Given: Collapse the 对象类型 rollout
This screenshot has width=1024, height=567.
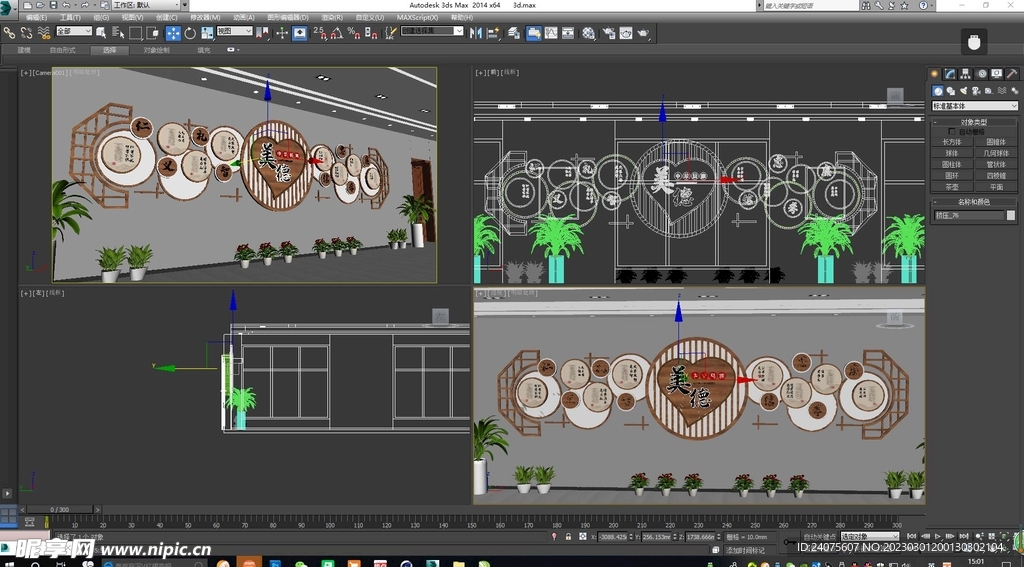Looking at the screenshot, I should 974,122.
